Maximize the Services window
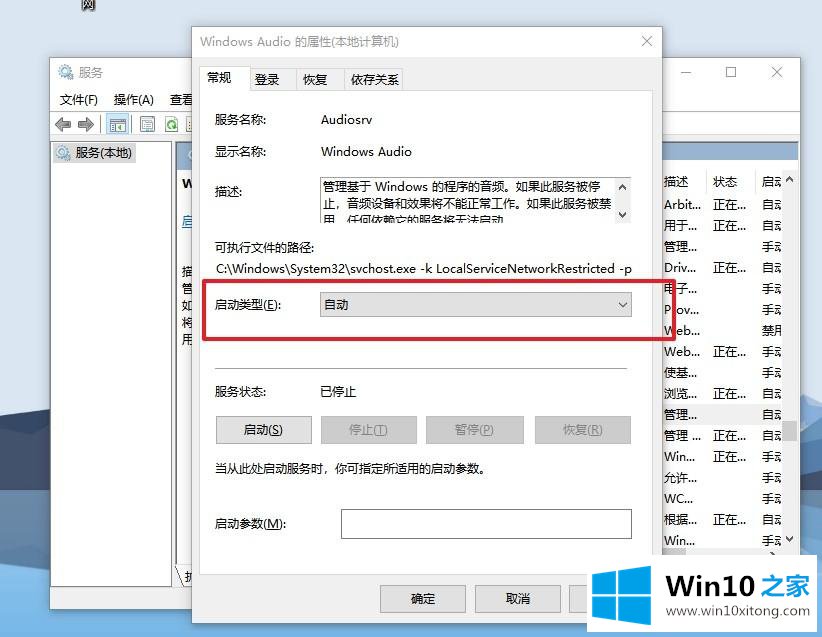 coord(731,72)
